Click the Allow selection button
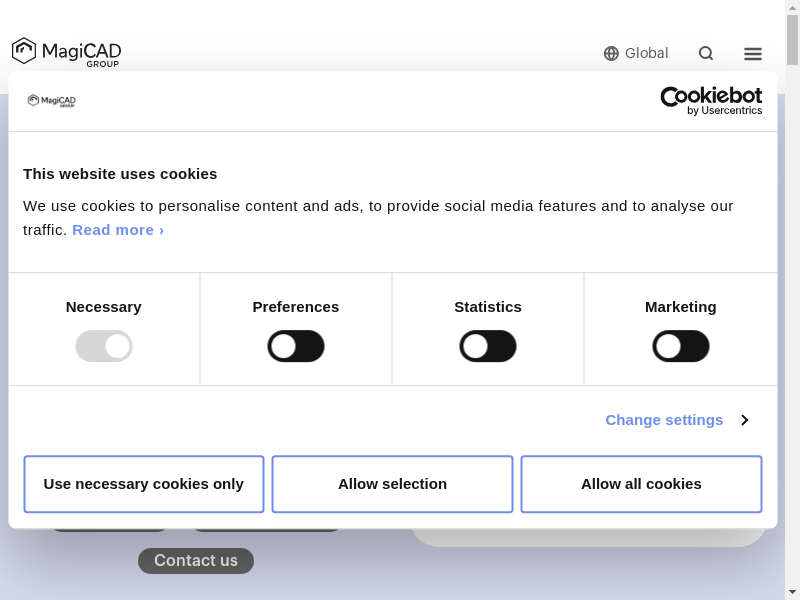 click(x=392, y=484)
